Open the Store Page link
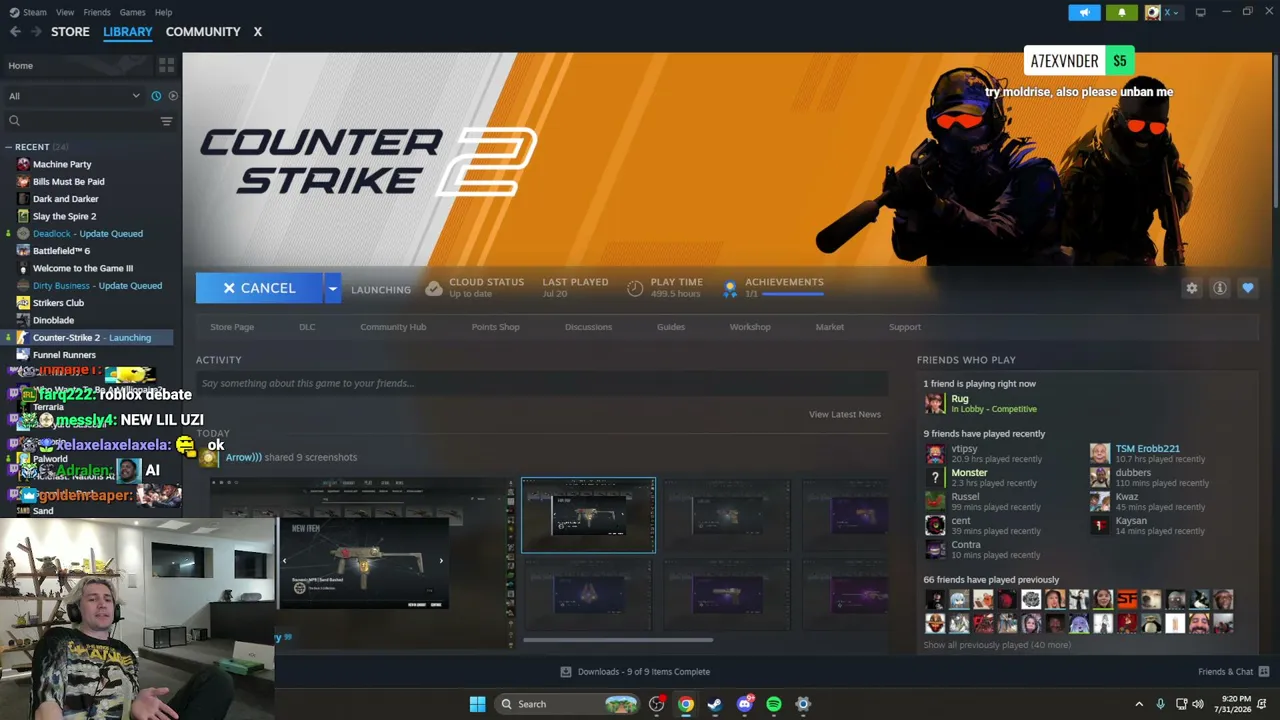This screenshot has height=720, width=1280. click(x=232, y=327)
